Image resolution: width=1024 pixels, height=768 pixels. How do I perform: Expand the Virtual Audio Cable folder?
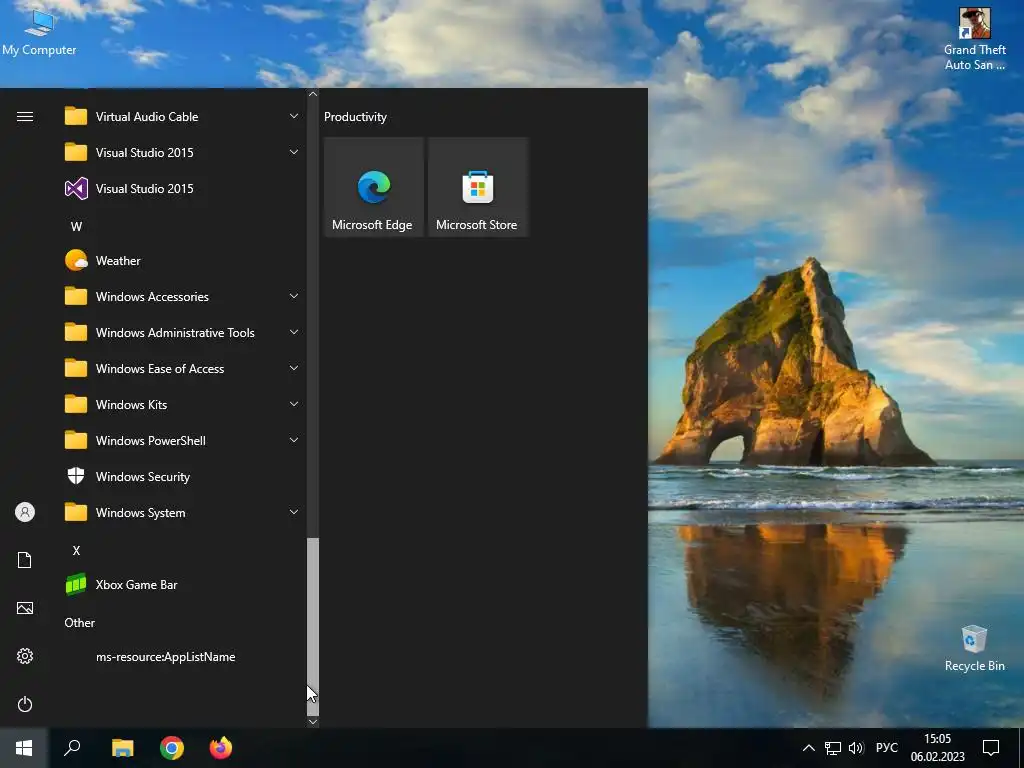coord(182,117)
